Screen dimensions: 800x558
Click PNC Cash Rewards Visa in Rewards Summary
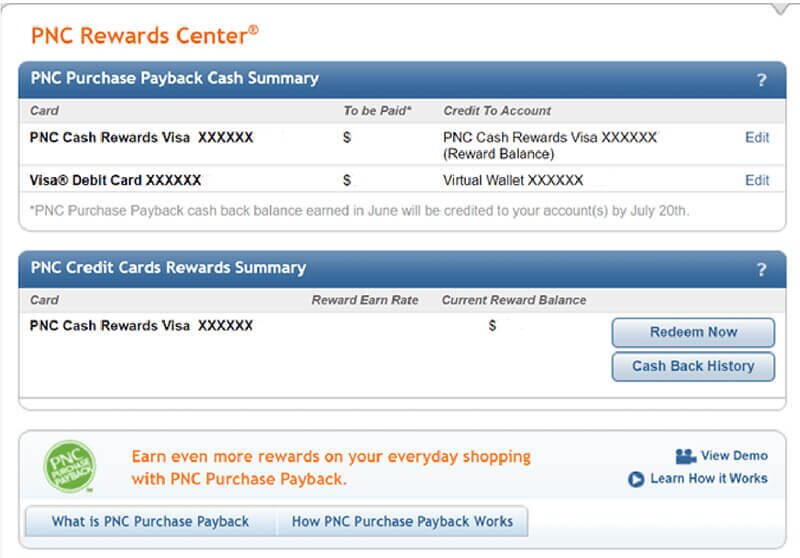point(141,325)
